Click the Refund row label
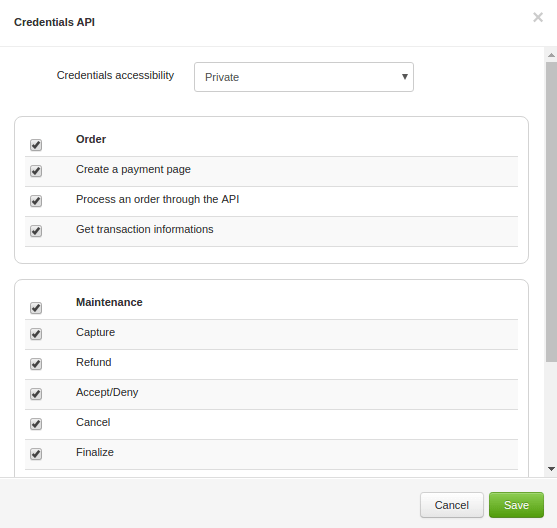Image resolution: width=557 pixels, height=528 pixels. [93, 362]
